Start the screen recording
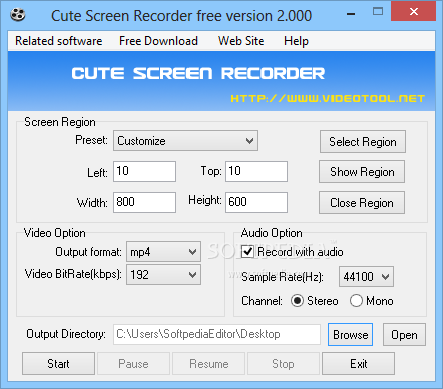This screenshot has width=443, height=389. 59,364
